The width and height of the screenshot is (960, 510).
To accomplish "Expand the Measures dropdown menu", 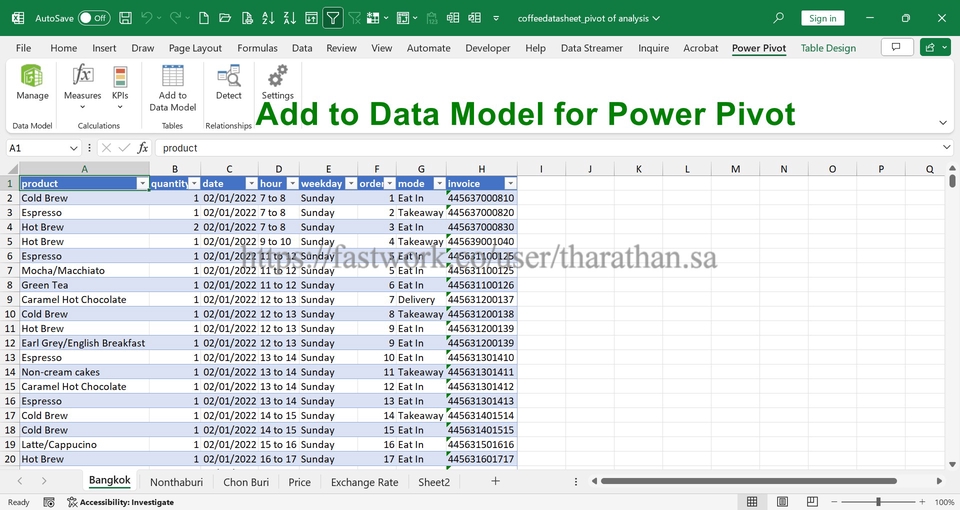I will [x=83, y=107].
